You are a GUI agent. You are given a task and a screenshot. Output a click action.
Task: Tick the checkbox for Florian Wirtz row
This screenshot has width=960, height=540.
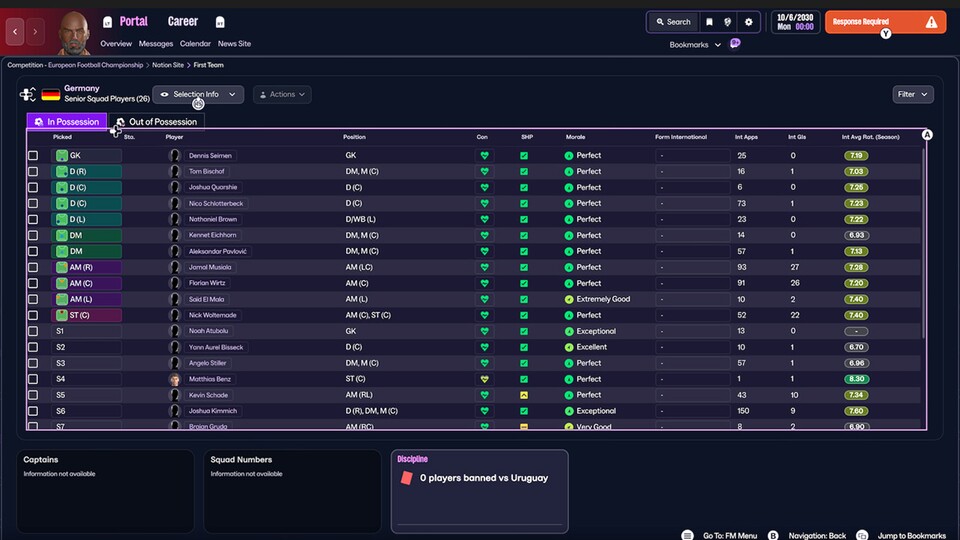pyautogui.click(x=33, y=283)
